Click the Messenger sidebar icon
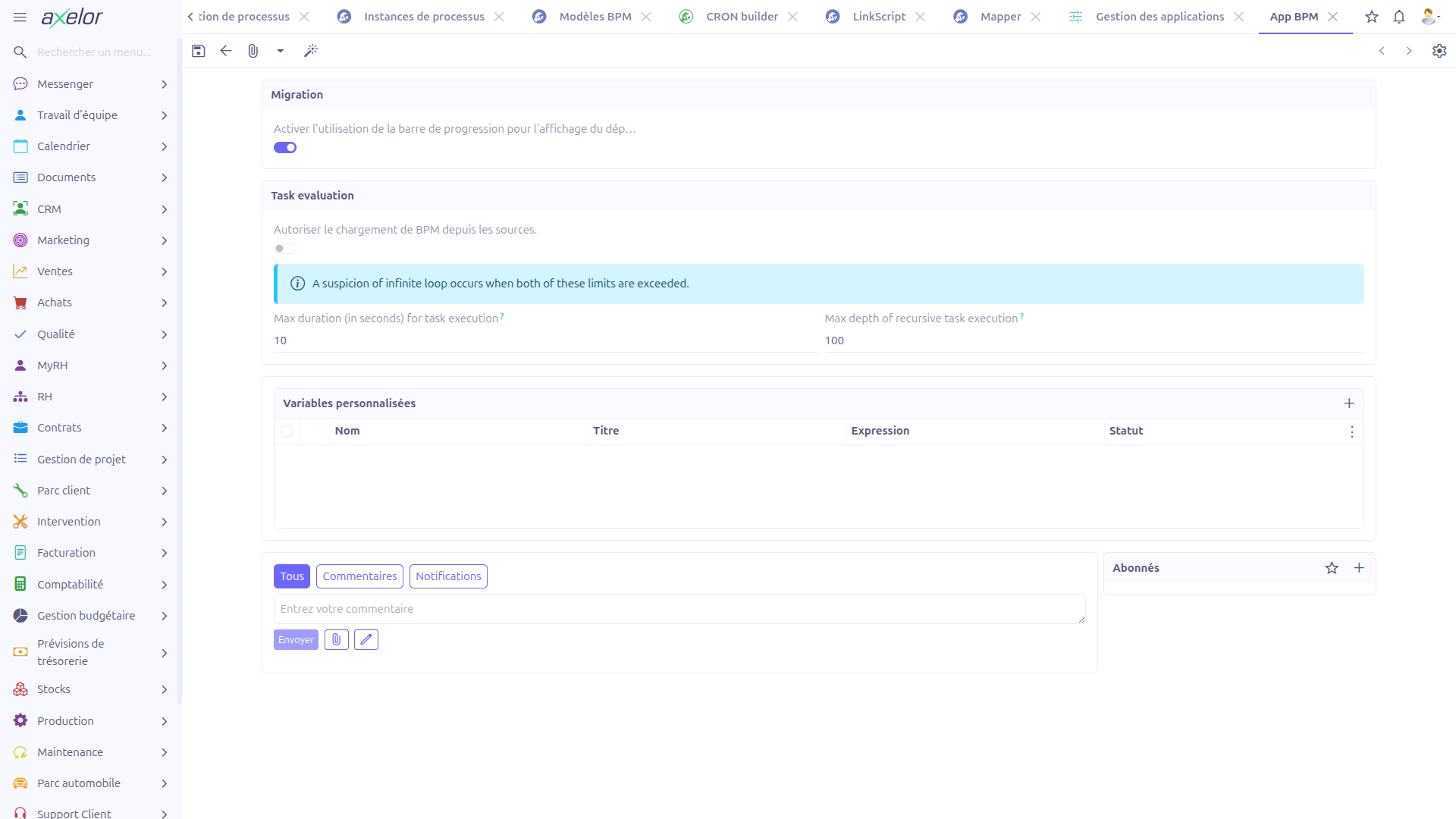Screen dimensions: 1456x819 [x=20, y=84]
